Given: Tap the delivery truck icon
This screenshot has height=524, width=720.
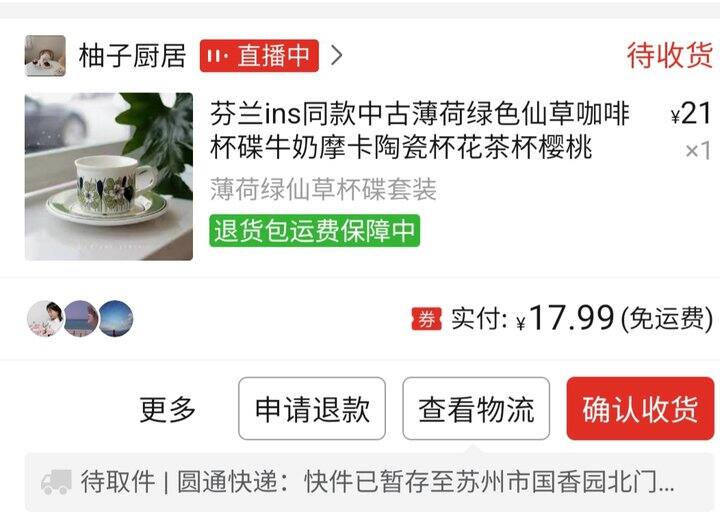Looking at the screenshot, I should point(56,482).
